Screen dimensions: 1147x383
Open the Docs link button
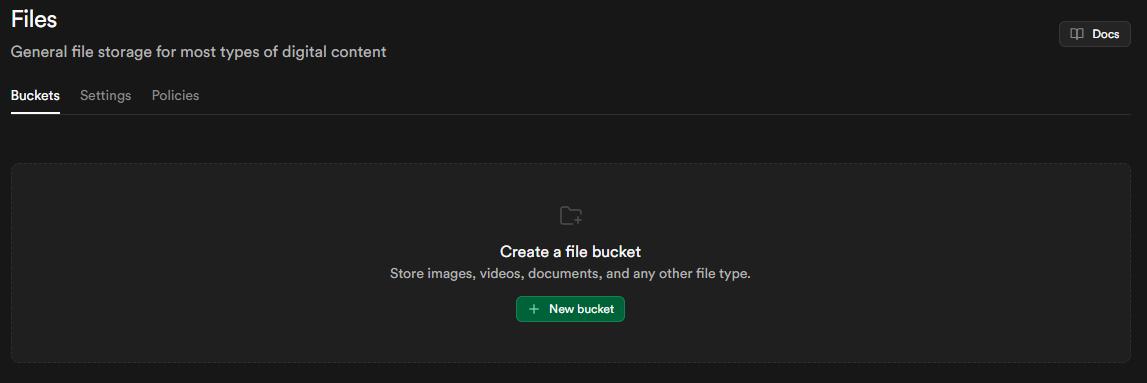tap(1094, 34)
